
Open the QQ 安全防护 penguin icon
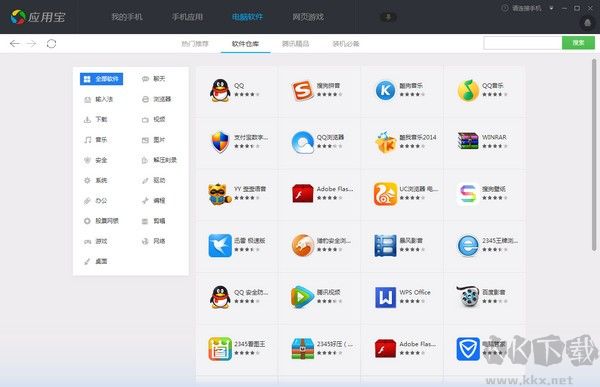point(220,297)
